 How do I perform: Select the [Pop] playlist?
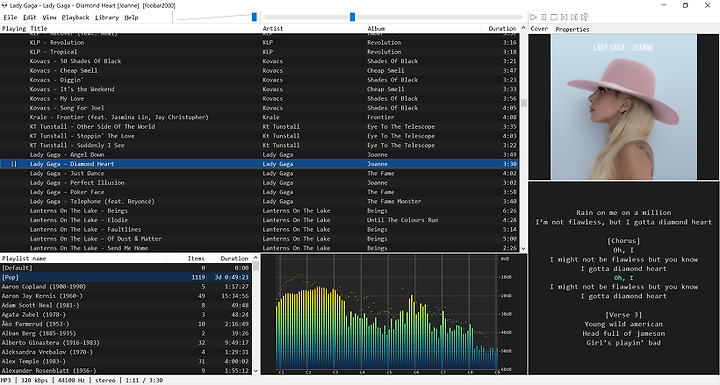coord(126,277)
